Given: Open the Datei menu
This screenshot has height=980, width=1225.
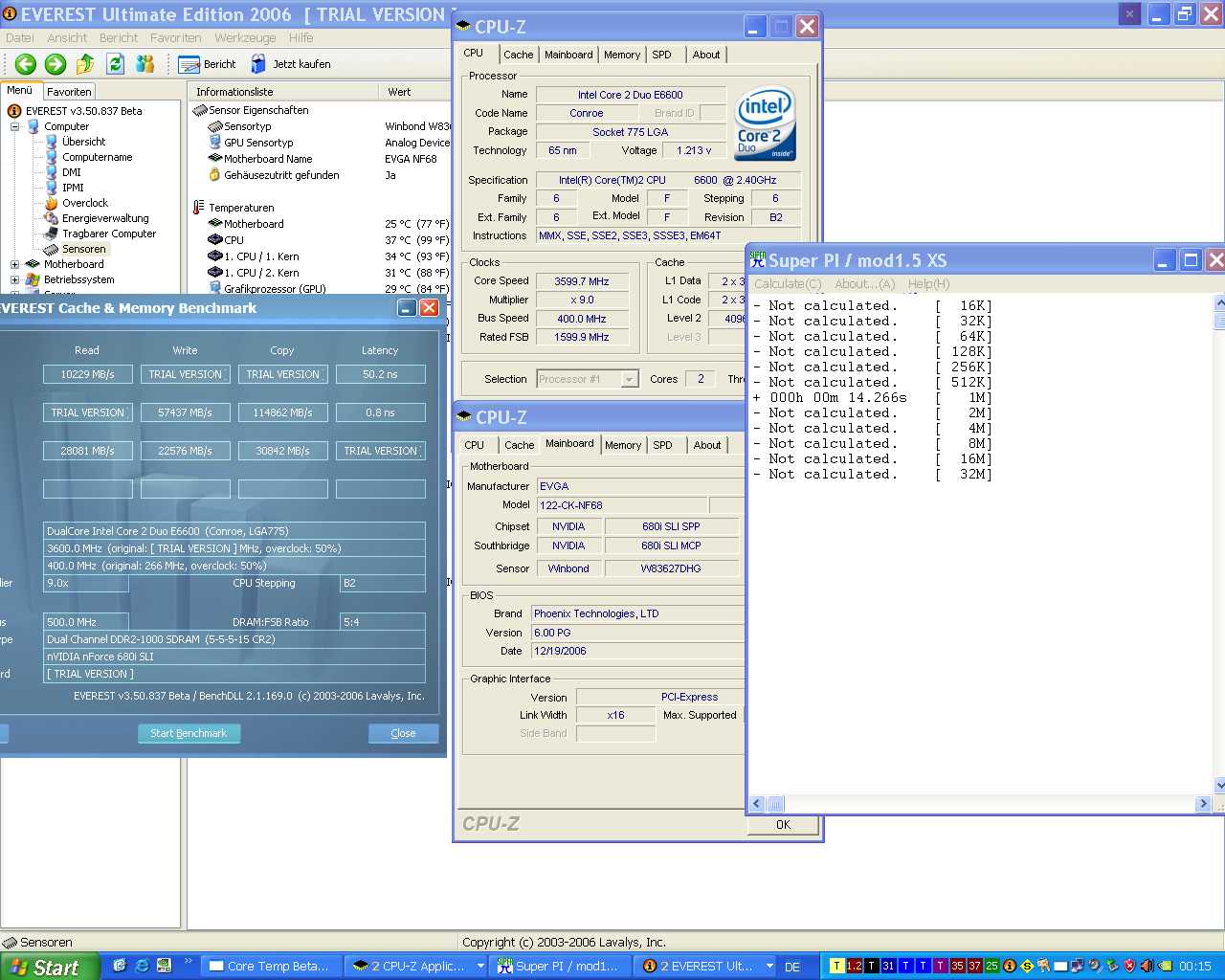Looking at the screenshot, I should (x=20, y=38).
